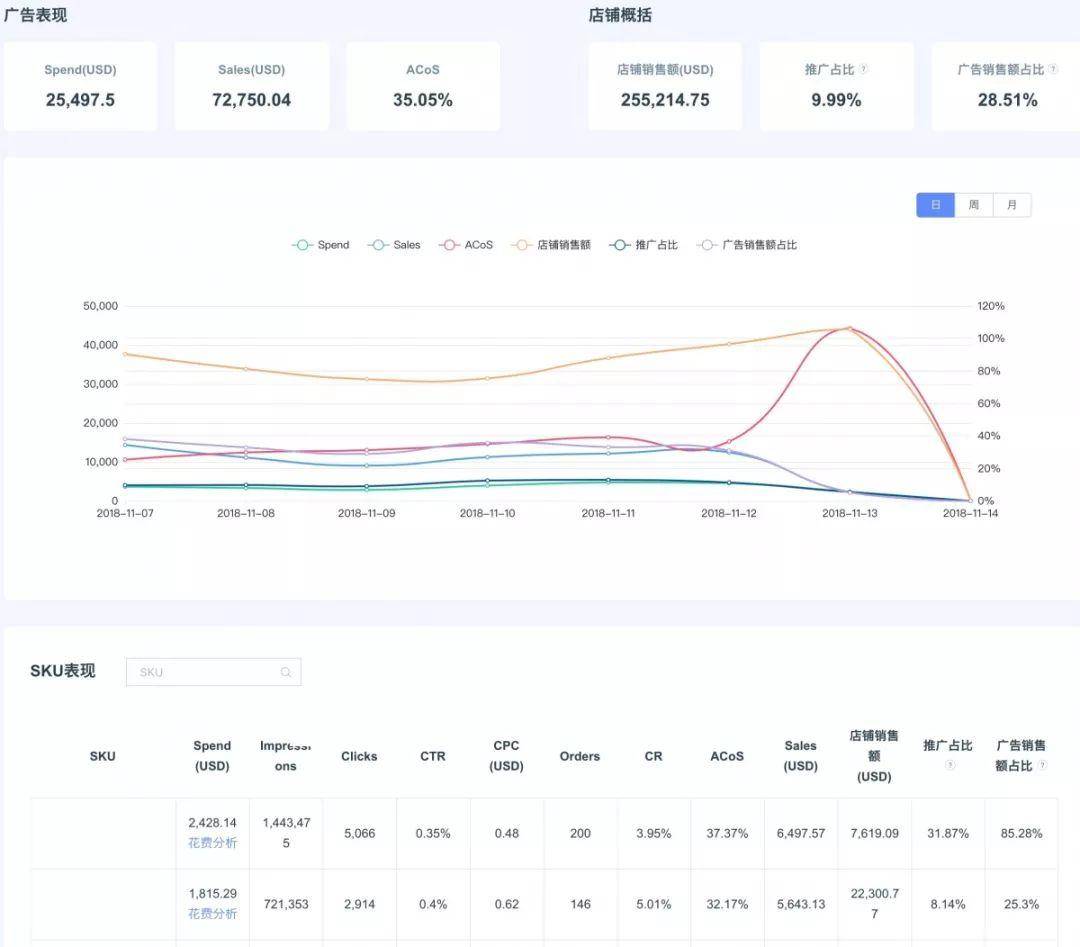Toggle the 广告销售额占比 series in chart legend

click(x=747, y=245)
